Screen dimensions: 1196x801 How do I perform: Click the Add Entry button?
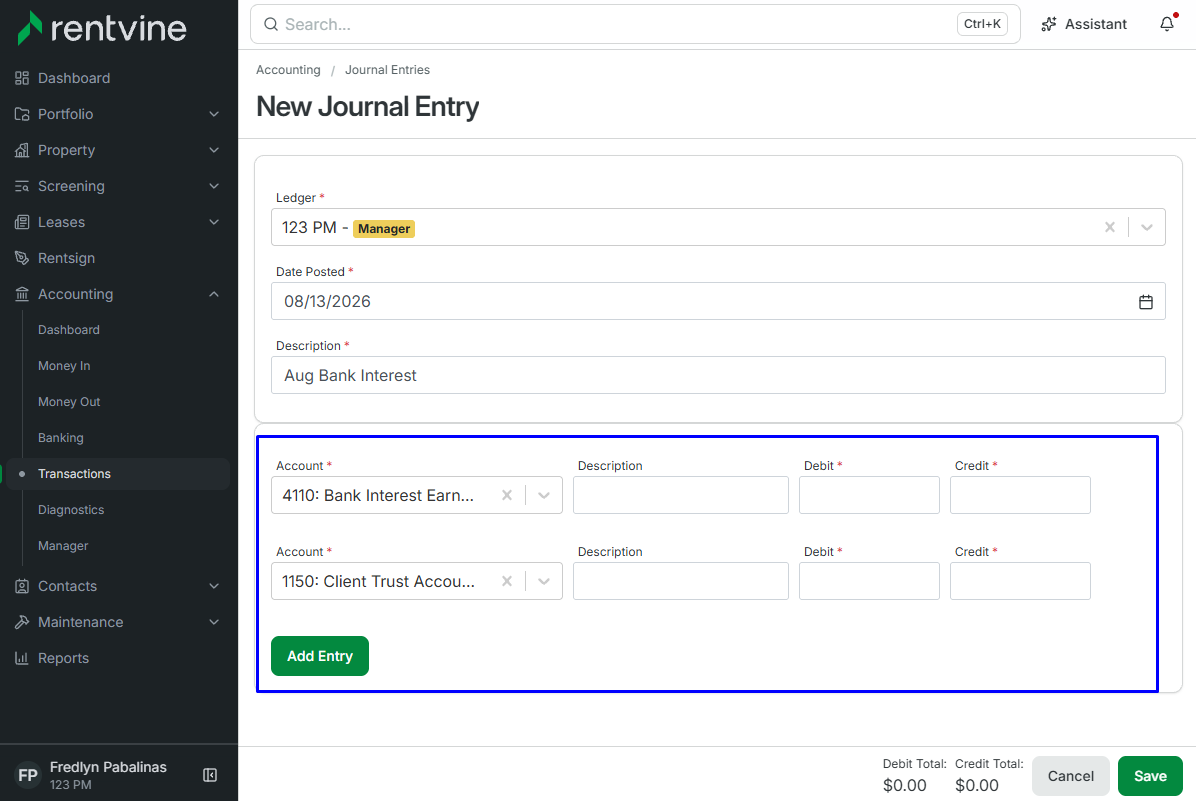tap(320, 656)
